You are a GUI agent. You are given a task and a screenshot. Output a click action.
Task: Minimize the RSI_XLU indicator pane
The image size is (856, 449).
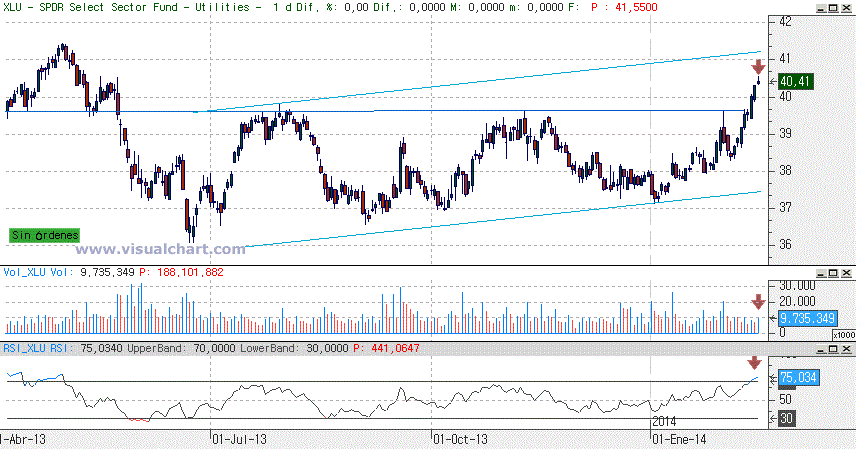point(821,348)
